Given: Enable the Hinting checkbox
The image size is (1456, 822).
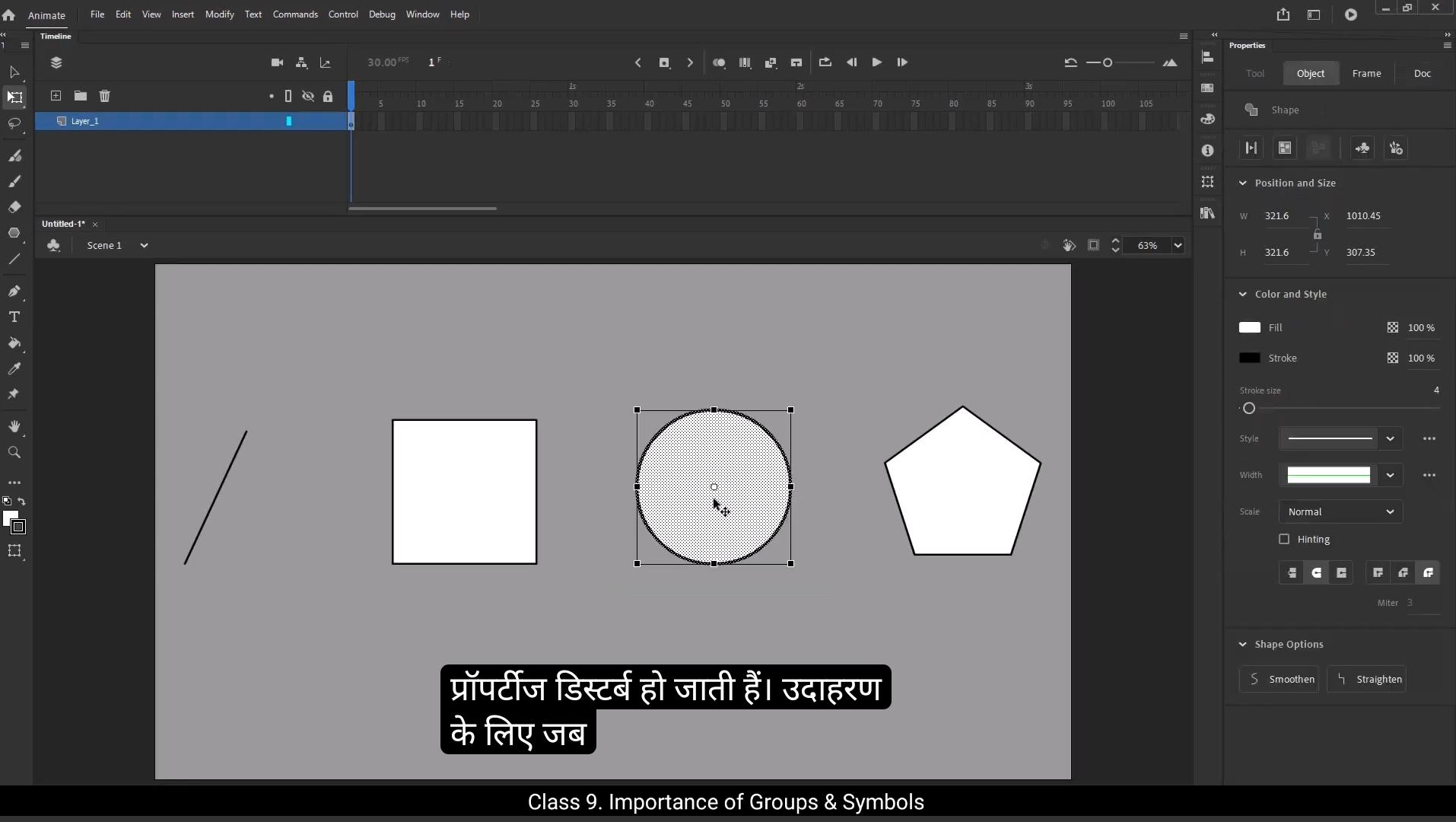Looking at the screenshot, I should (1284, 539).
